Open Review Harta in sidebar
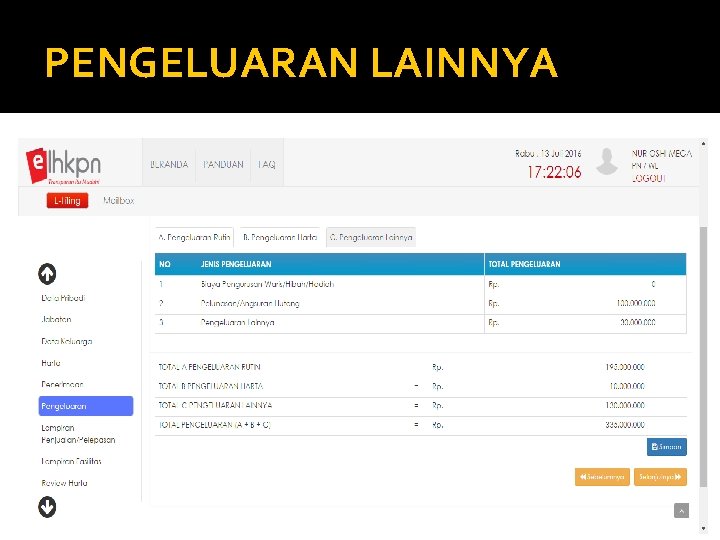The height and width of the screenshot is (540, 720). [x=64, y=483]
